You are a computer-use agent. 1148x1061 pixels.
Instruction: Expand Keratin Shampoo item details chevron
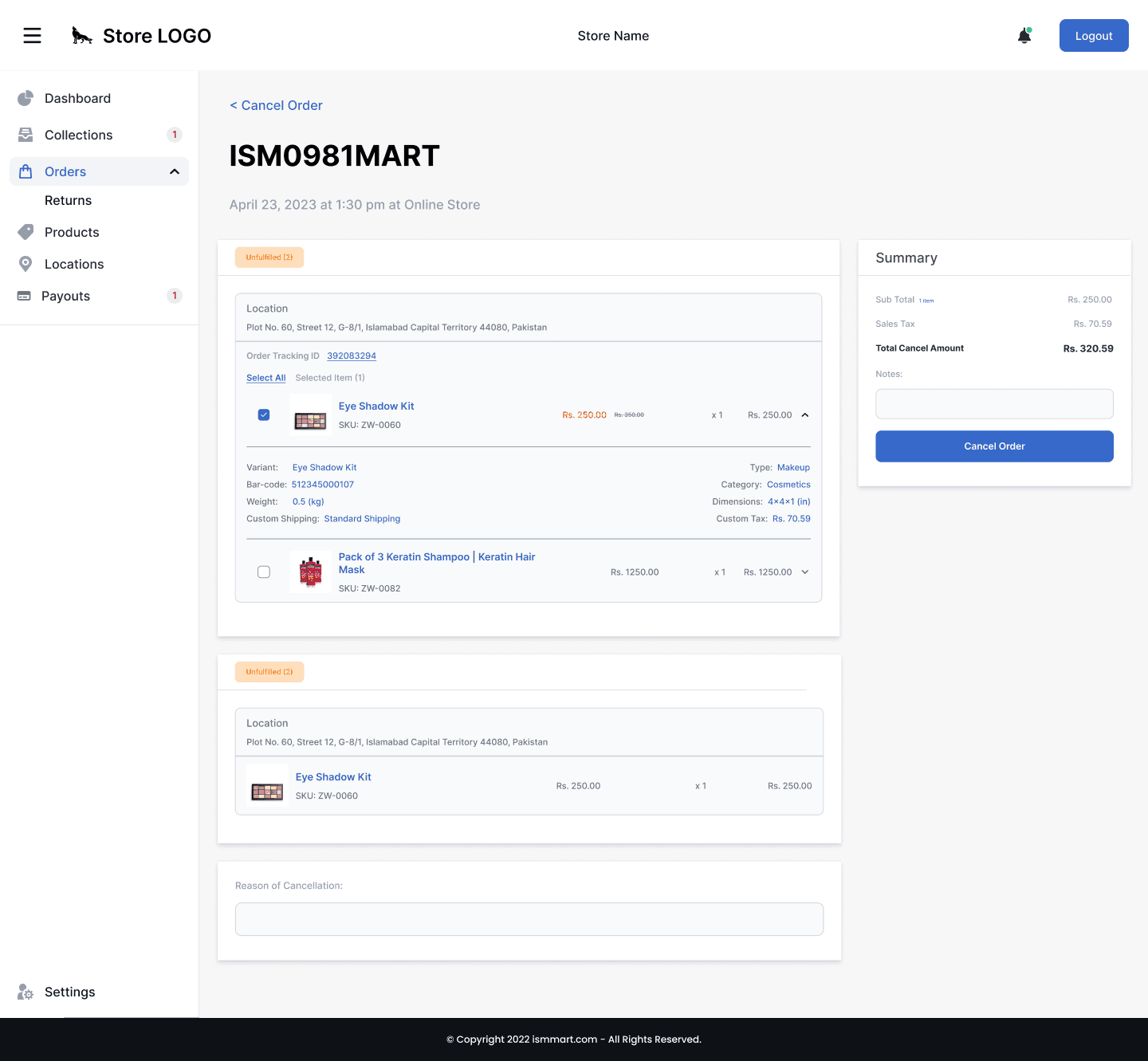[x=805, y=572]
